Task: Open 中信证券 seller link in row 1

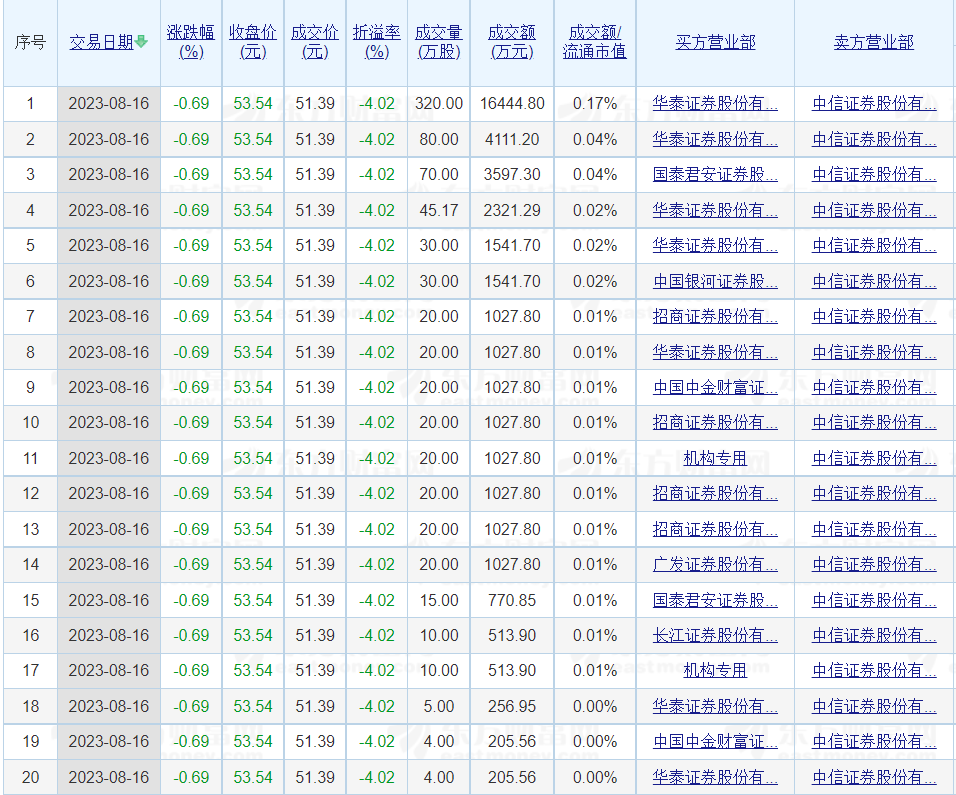Action: 874,103
